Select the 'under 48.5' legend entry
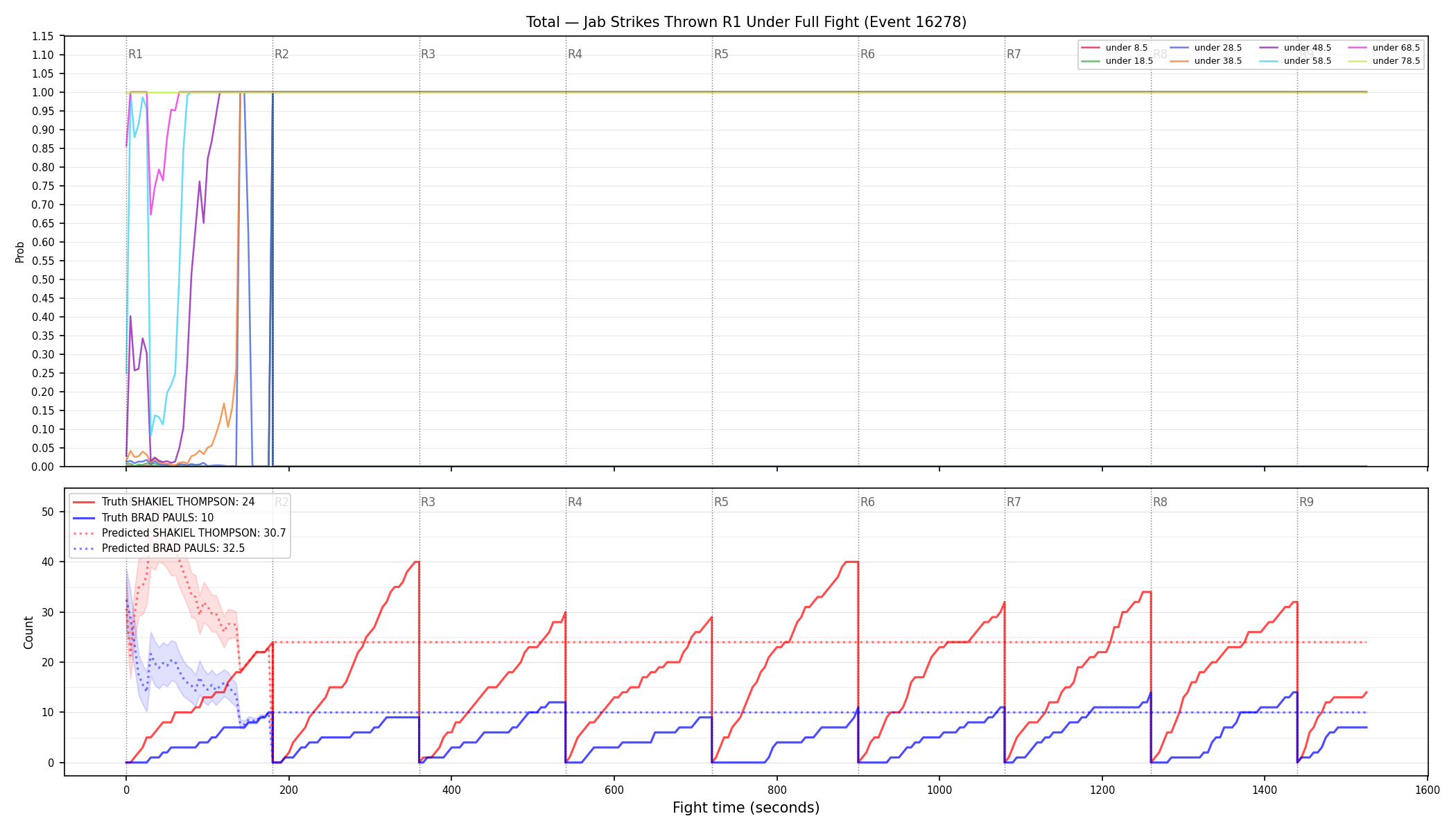Viewport: 1456px width, 832px height. tap(1295, 48)
